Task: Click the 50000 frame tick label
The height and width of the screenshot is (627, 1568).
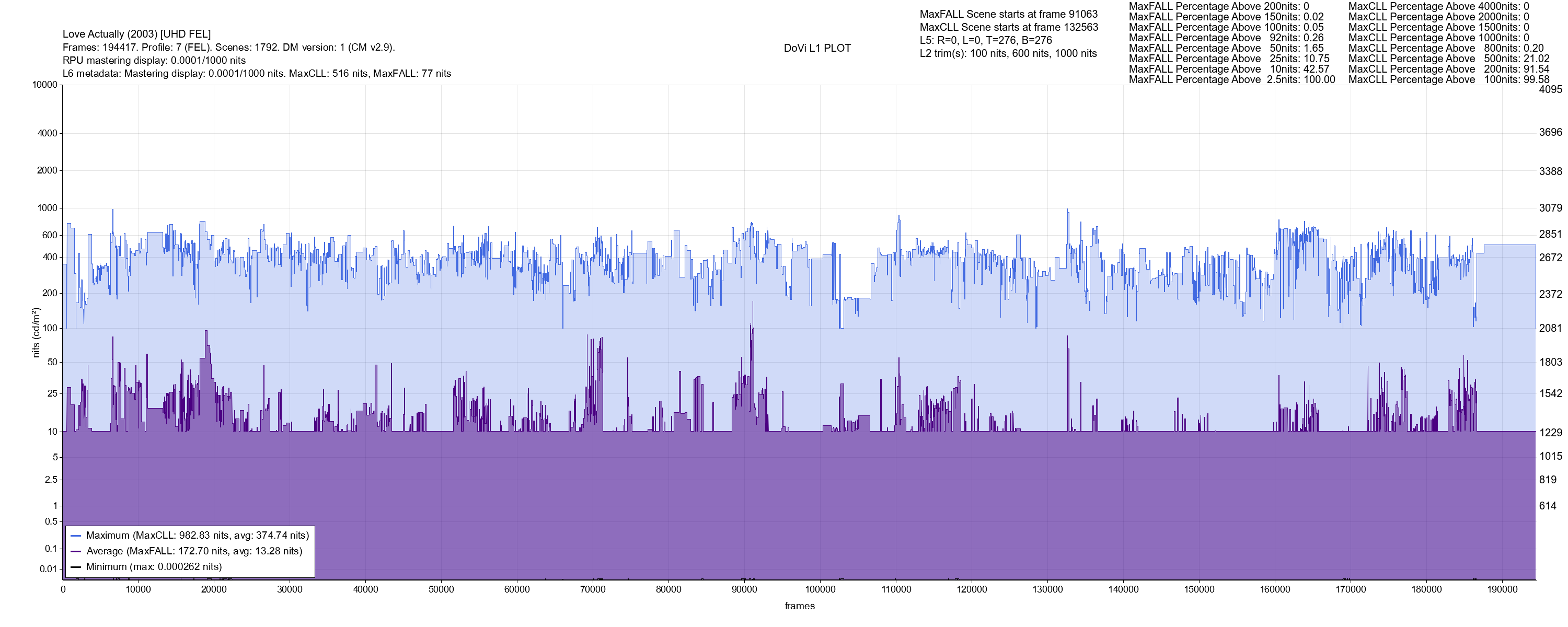Action: pyautogui.click(x=441, y=589)
